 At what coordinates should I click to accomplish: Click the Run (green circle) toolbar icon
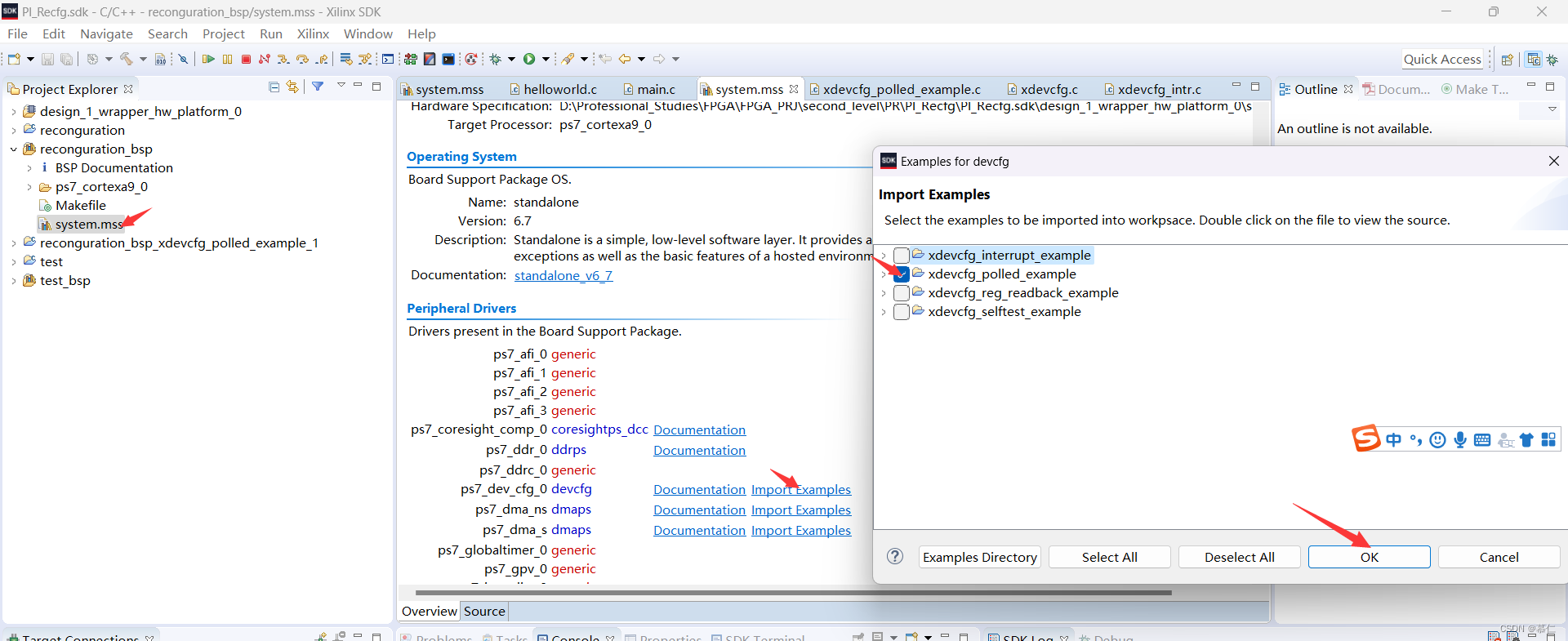tap(529, 59)
